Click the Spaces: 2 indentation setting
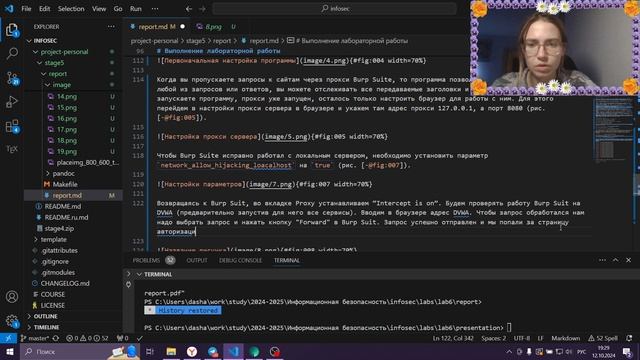The height and width of the screenshot is (360, 640). tap(493, 338)
